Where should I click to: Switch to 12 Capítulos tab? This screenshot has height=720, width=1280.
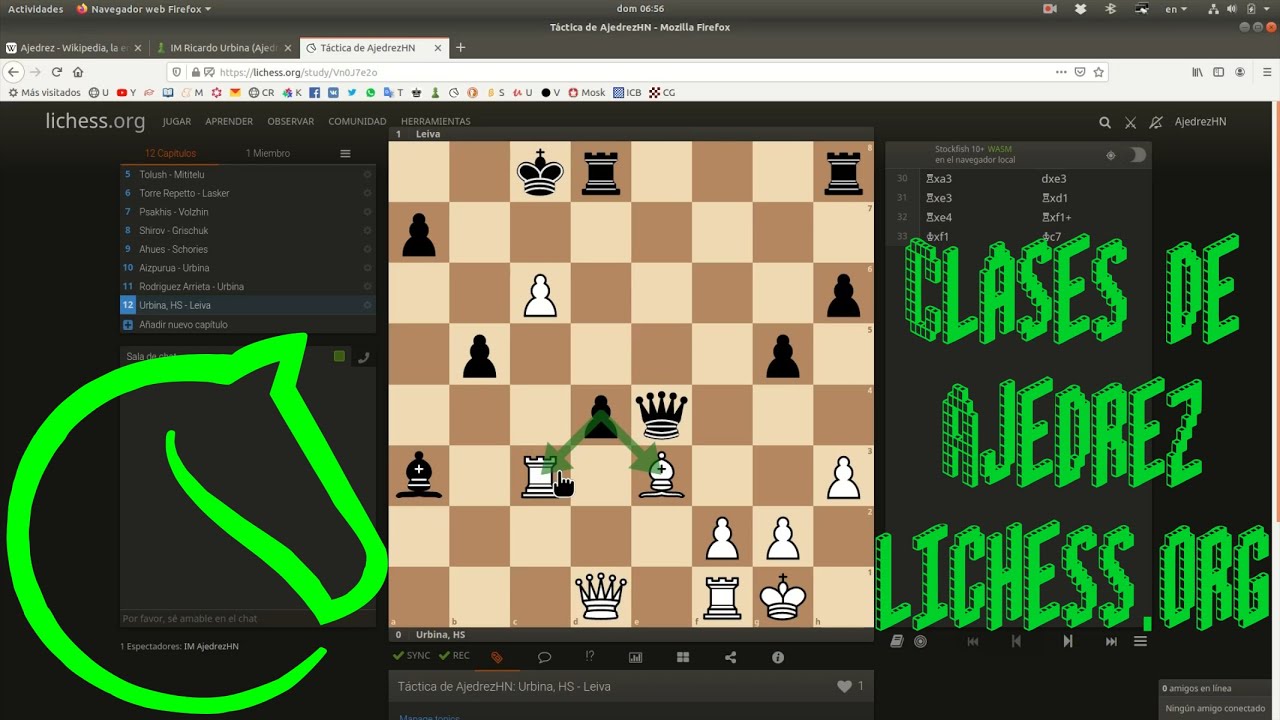tap(170, 153)
